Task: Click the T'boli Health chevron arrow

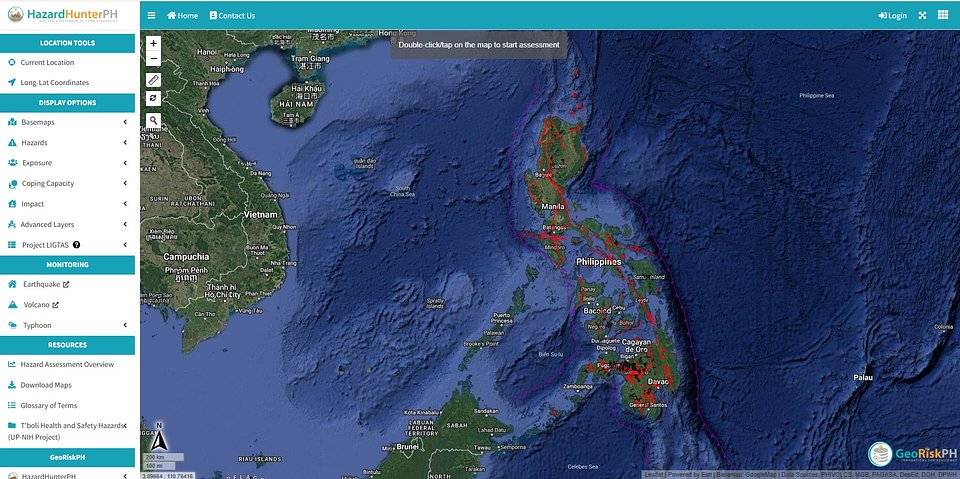Action: (x=125, y=425)
